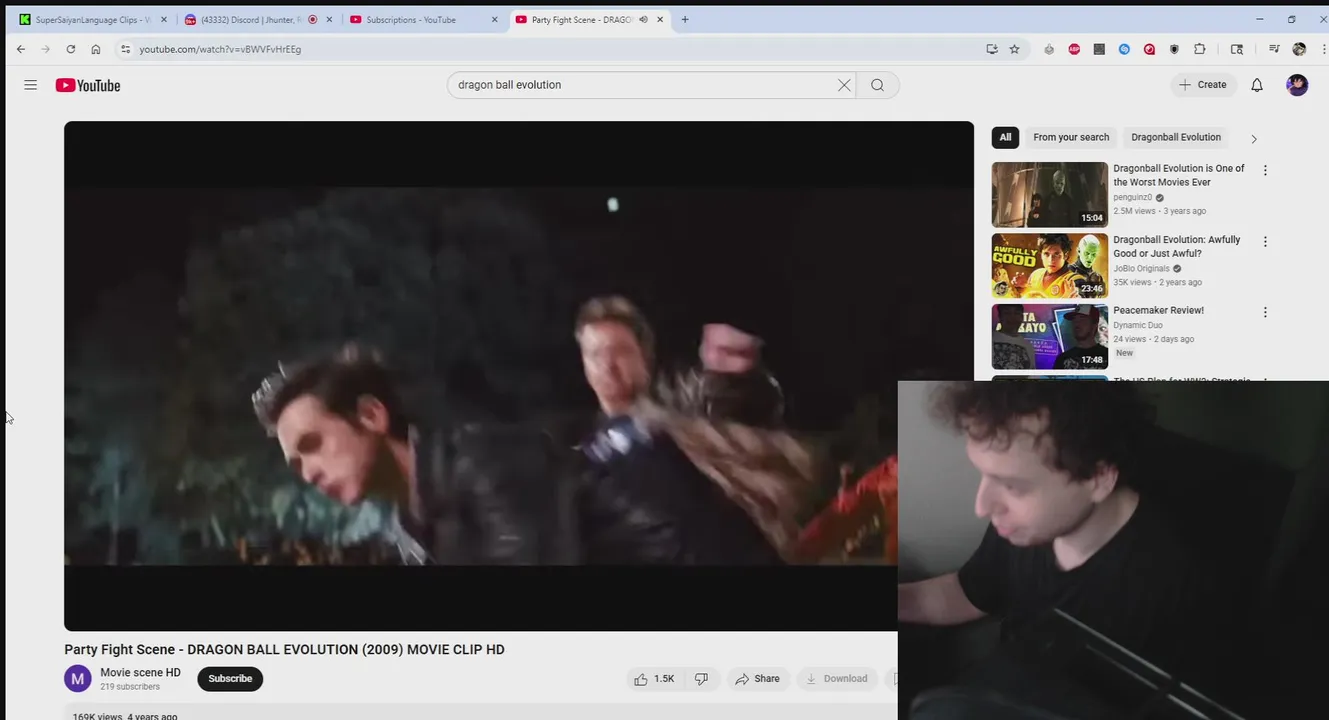Open more options for Awfully Good video
Screen dimensions: 1329x720
point(1265,241)
